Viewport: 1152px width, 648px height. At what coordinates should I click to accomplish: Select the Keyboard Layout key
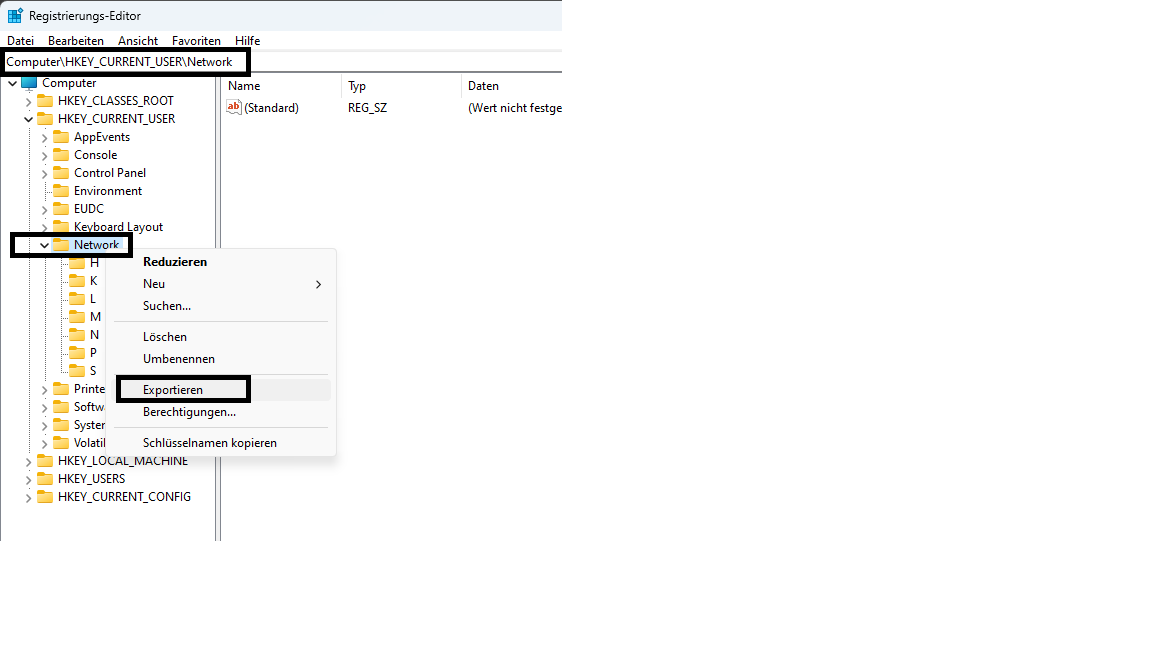[x=118, y=227]
